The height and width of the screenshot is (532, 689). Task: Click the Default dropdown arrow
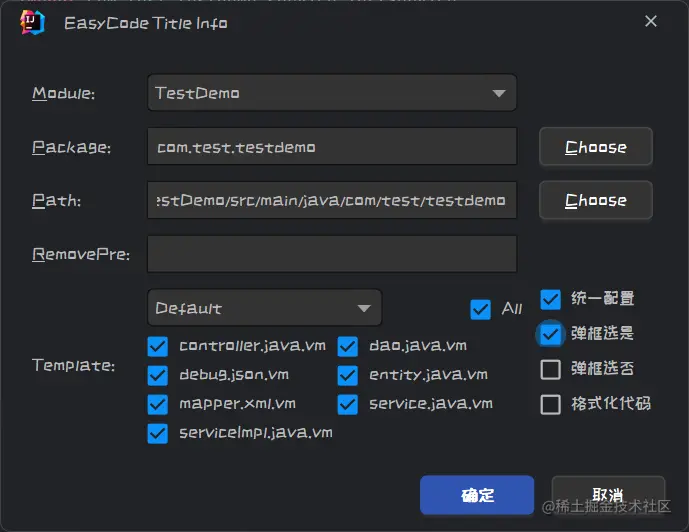coord(364,308)
